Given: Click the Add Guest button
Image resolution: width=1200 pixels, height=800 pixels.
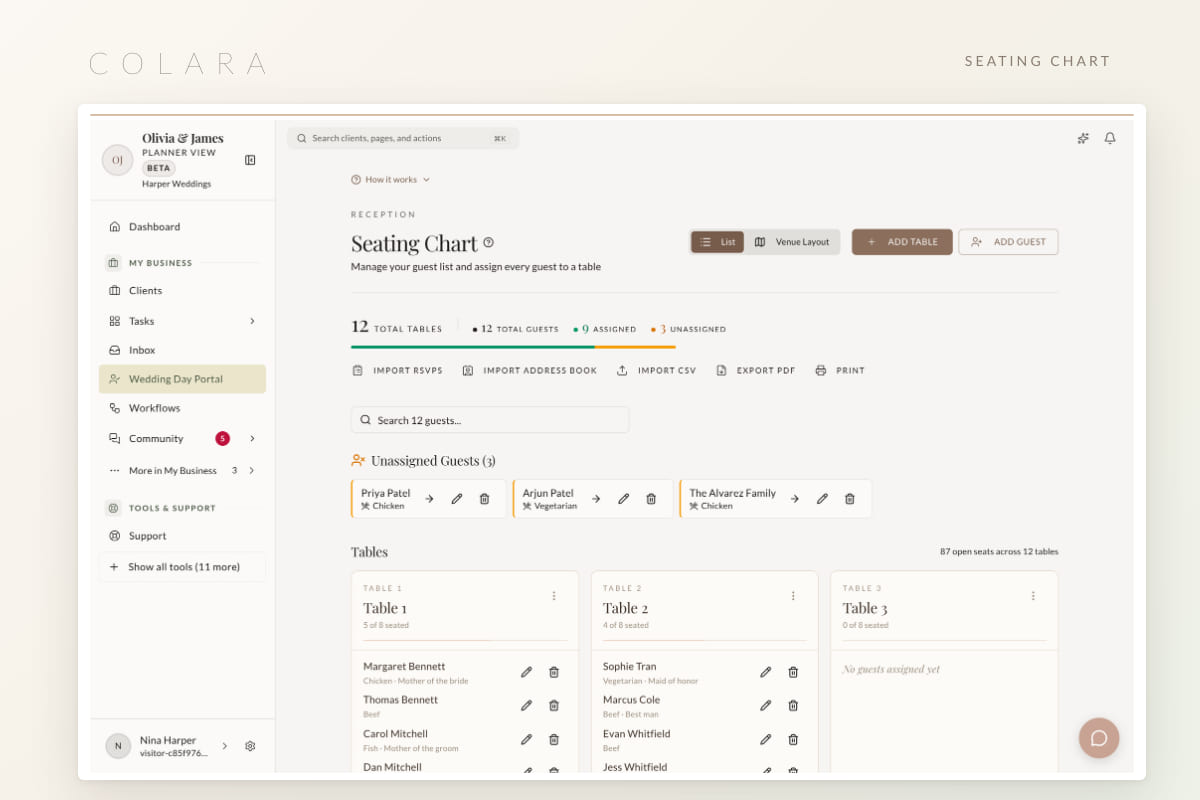Looking at the screenshot, I should point(1008,242).
